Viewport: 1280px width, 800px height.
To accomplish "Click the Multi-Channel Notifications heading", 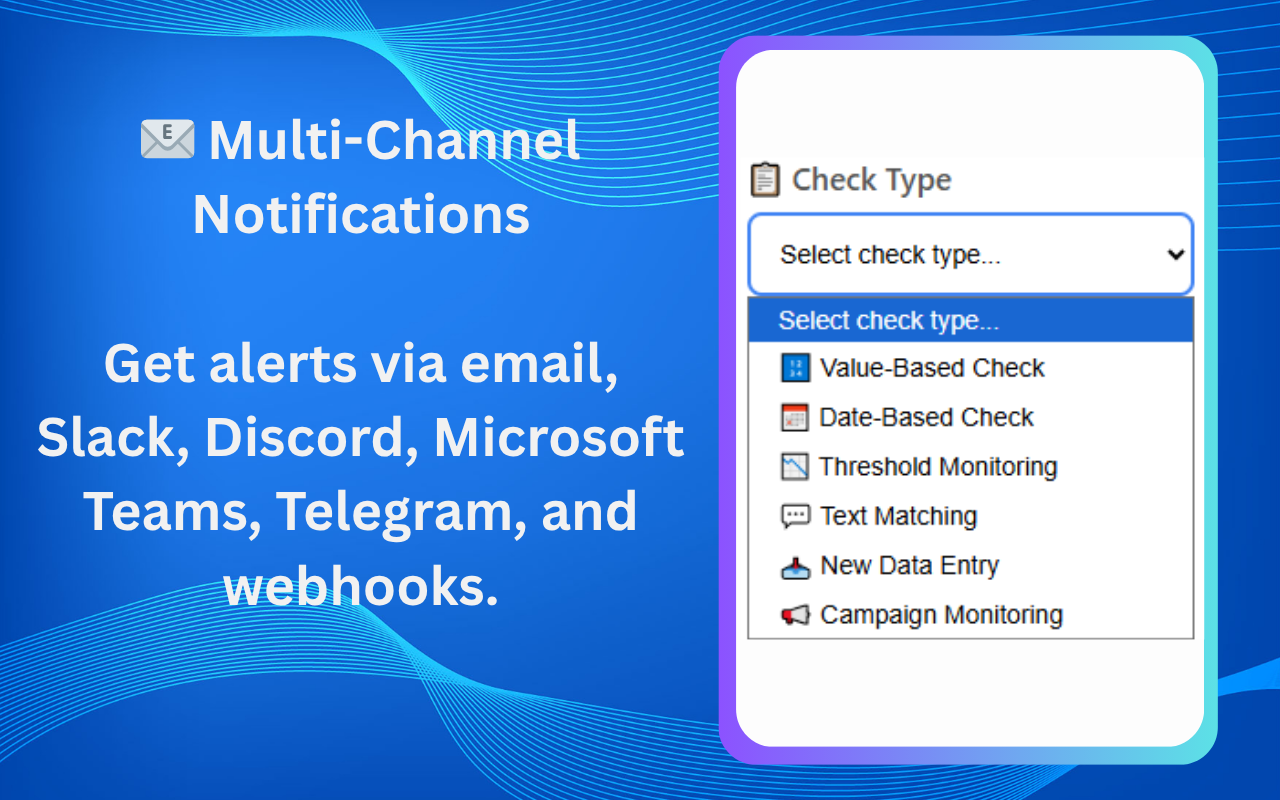I will tap(362, 177).
